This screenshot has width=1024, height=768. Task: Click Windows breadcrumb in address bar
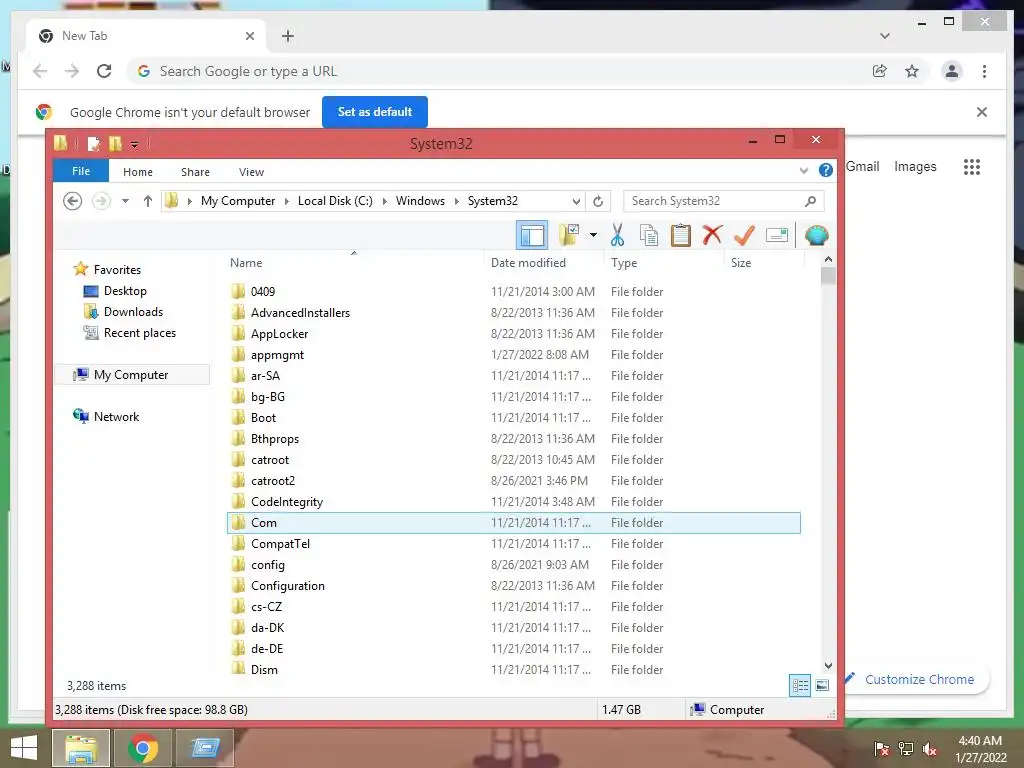420,201
